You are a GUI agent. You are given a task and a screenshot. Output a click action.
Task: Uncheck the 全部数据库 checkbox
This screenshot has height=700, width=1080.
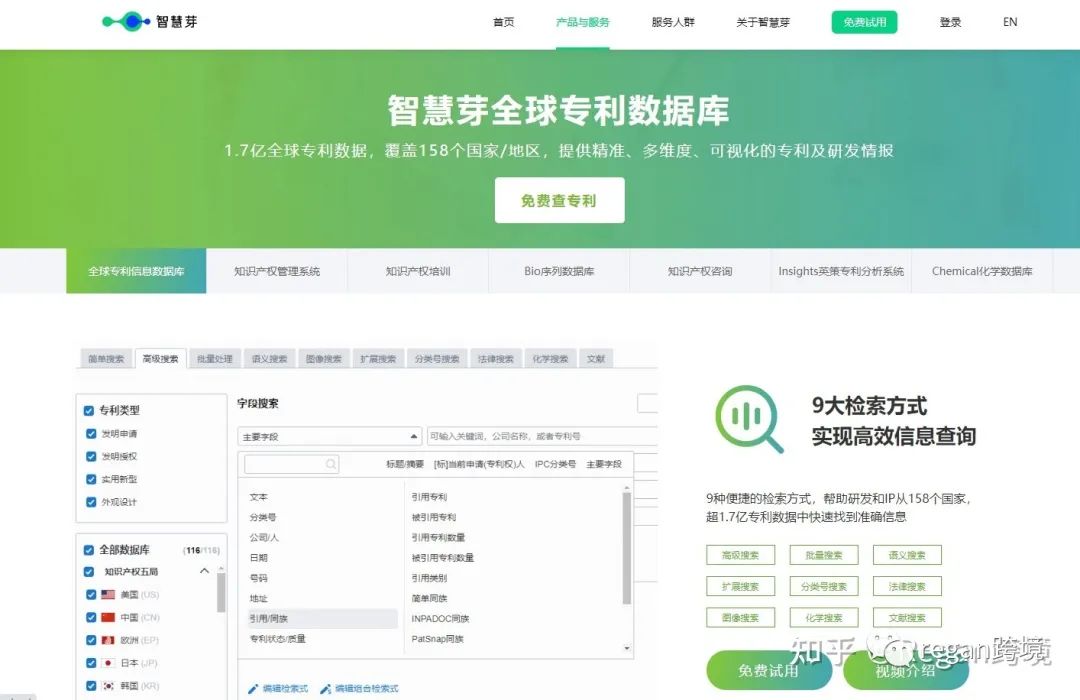(x=89, y=550)
